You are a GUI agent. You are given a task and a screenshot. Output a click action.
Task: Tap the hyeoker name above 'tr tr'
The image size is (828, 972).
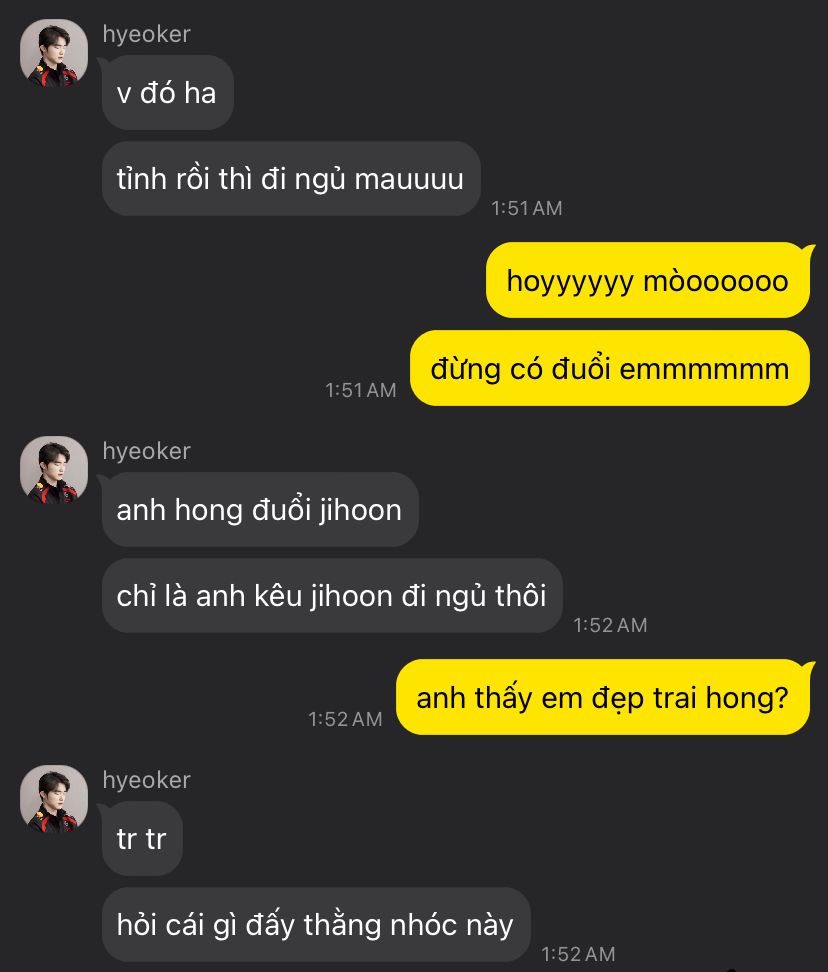click(146, 780)
